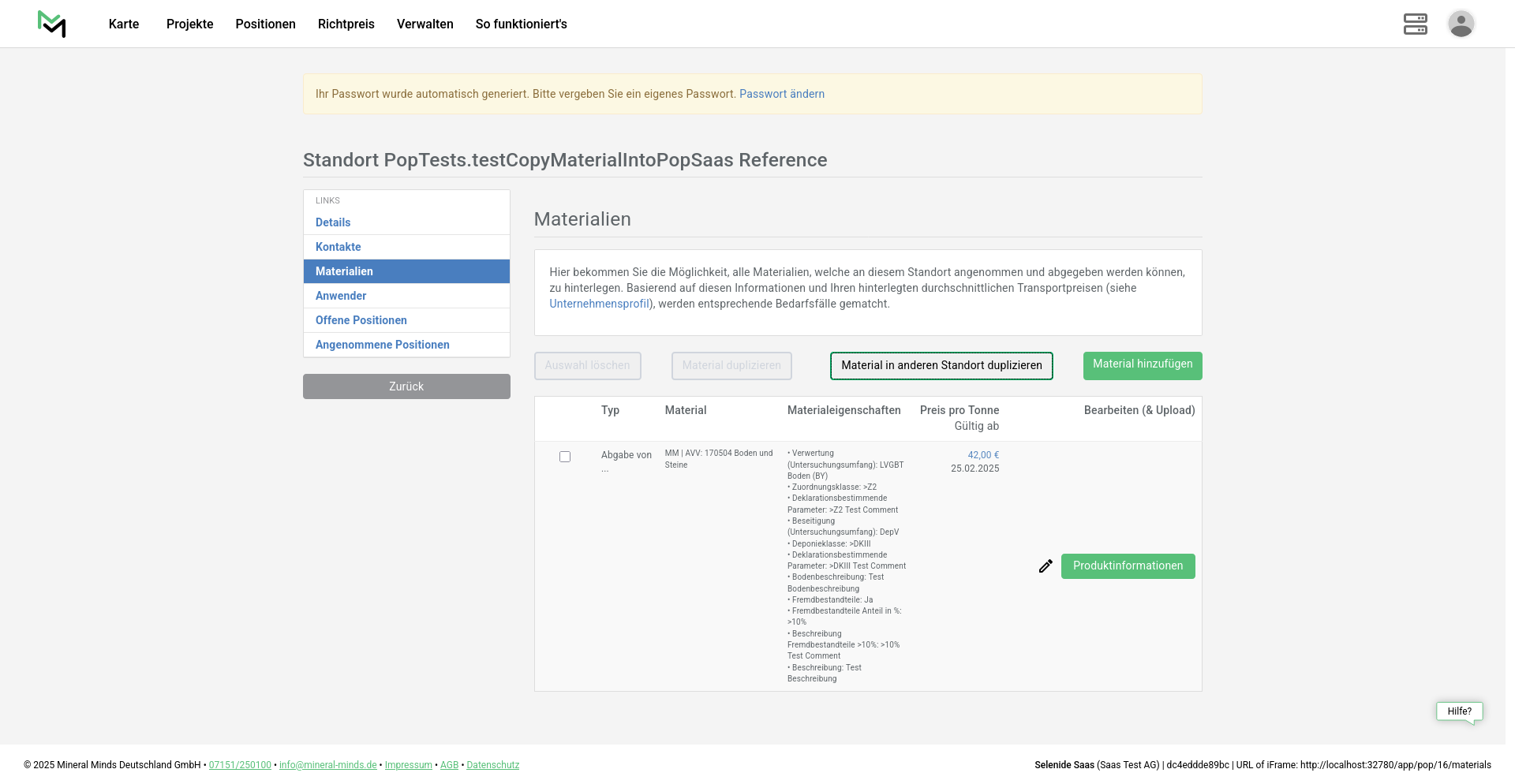Select the Abgabe von material checkbox
The width and height of the screenshot is (1515, 784).
click(x=565, y=457)
